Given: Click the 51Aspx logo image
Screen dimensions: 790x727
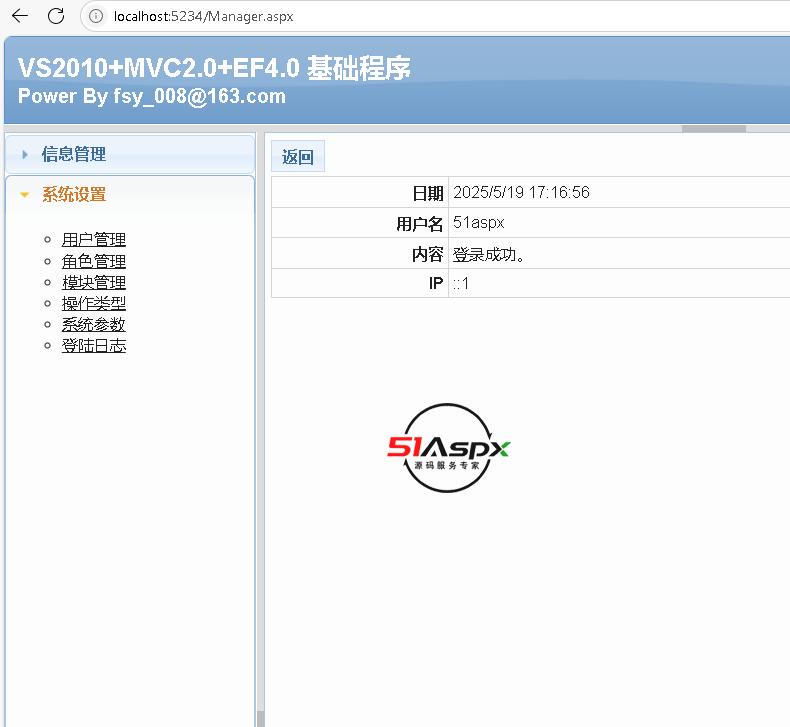Looking at the screenshot, I should pyautogui.click(x=448, y=448).
